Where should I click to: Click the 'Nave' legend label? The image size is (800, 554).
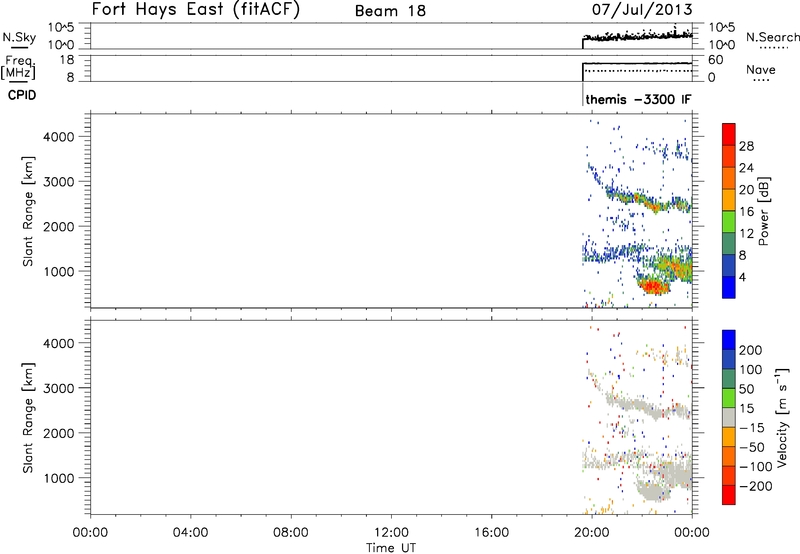pos(760,69)
